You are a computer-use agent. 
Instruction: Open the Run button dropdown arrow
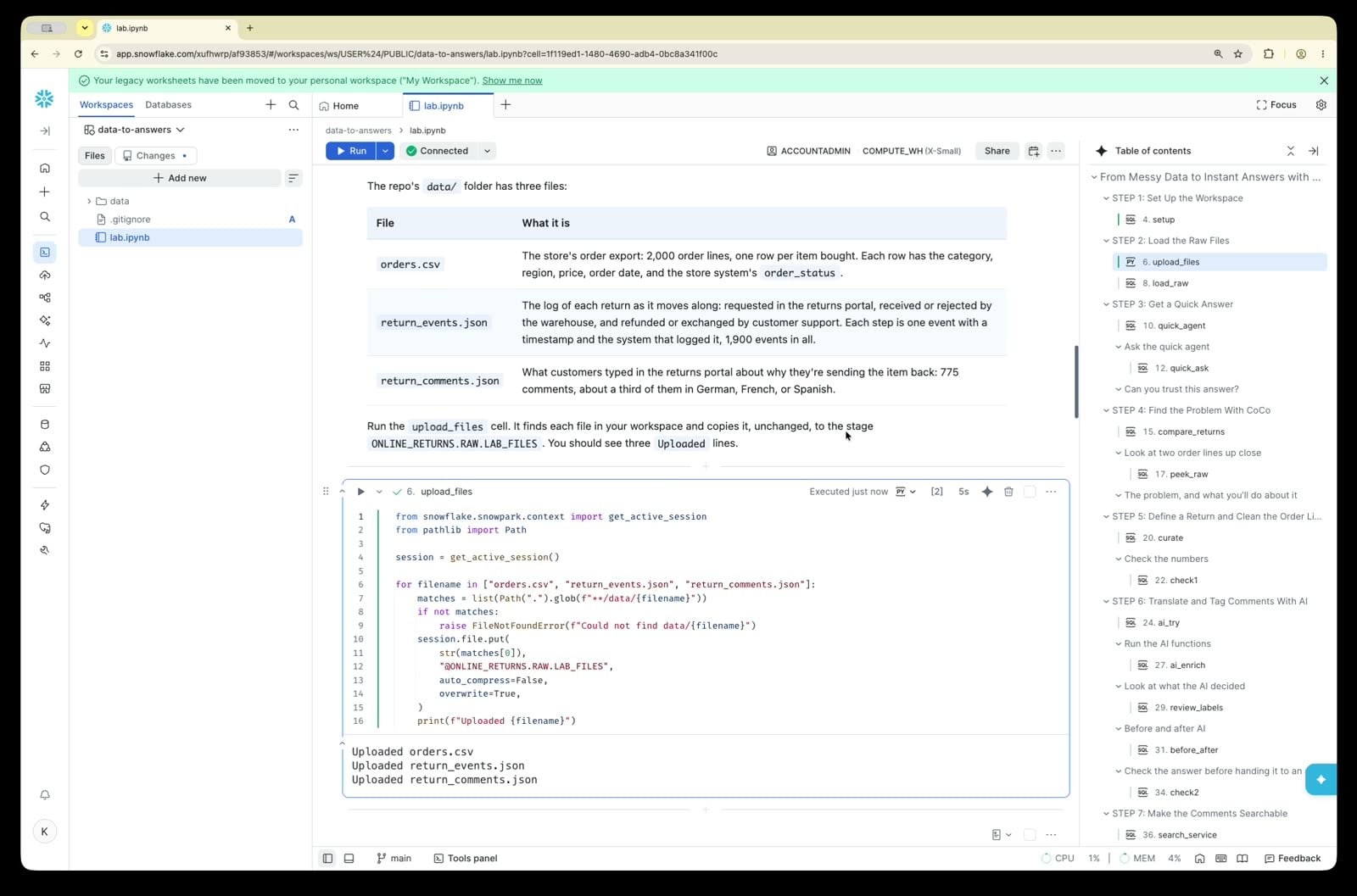coord(385,151)
